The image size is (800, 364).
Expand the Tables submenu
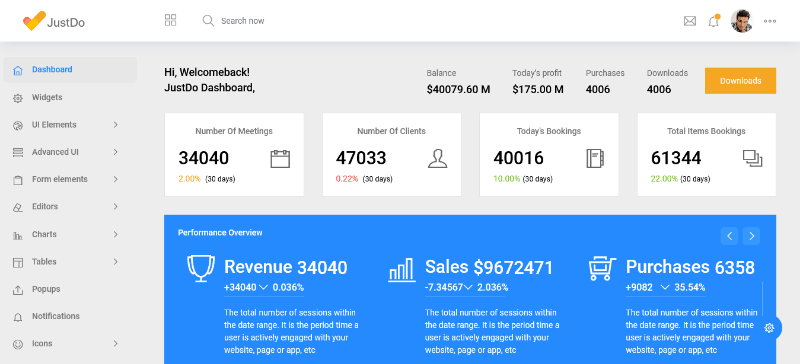[69, 262]
